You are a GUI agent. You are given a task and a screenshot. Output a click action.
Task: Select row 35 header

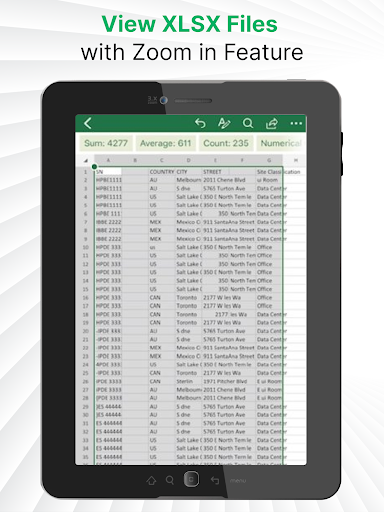(85, 457)
